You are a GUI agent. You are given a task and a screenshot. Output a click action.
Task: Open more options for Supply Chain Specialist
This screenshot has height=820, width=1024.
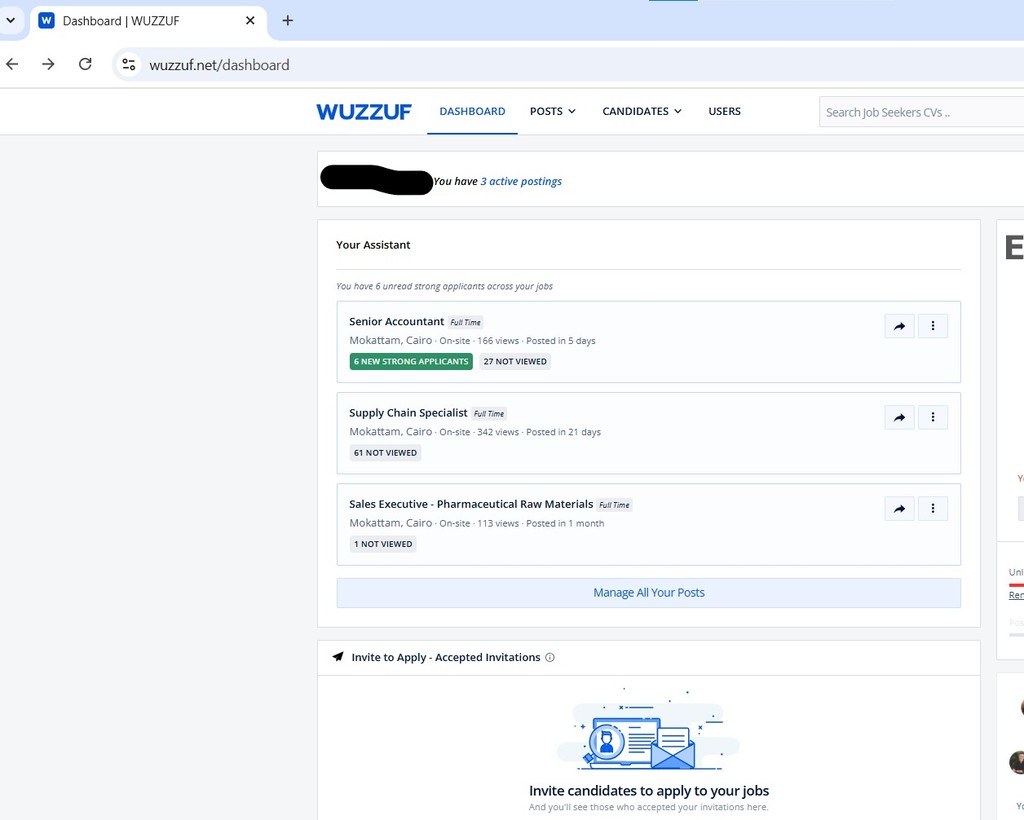(x=933, y=417)
